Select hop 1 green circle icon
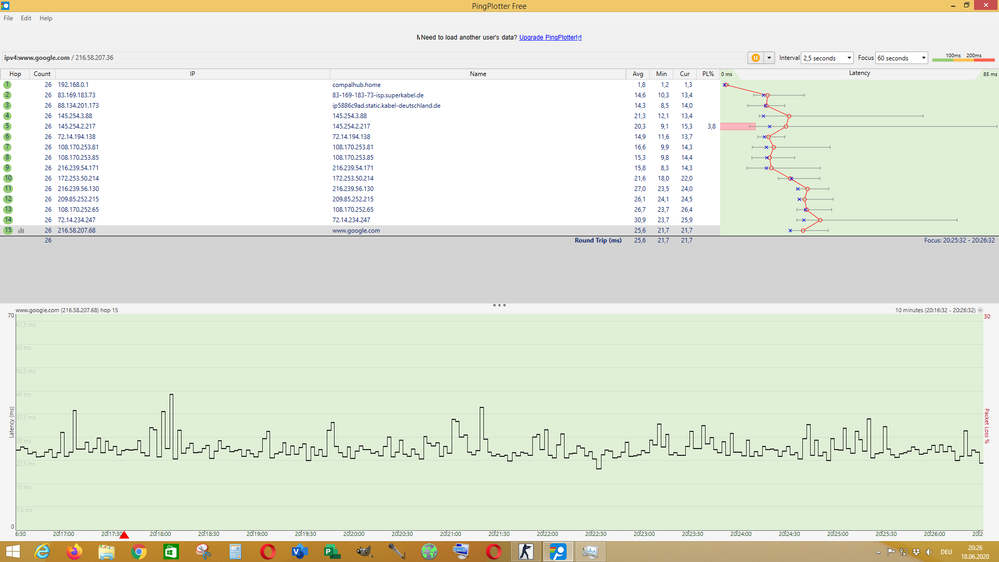Image resolution: width=999 pixels, height=562 pixels. pos(8,85)
